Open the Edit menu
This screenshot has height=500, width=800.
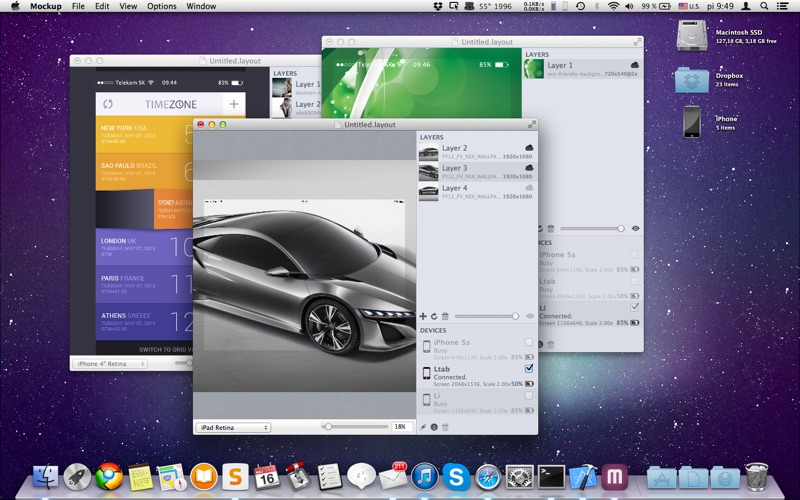click(102, 6)
